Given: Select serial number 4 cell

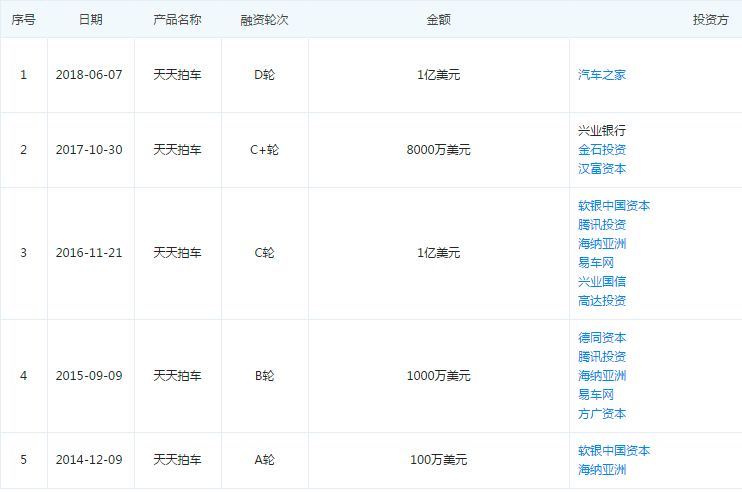Looking at the screenshot, I should (x=23, y=376).
